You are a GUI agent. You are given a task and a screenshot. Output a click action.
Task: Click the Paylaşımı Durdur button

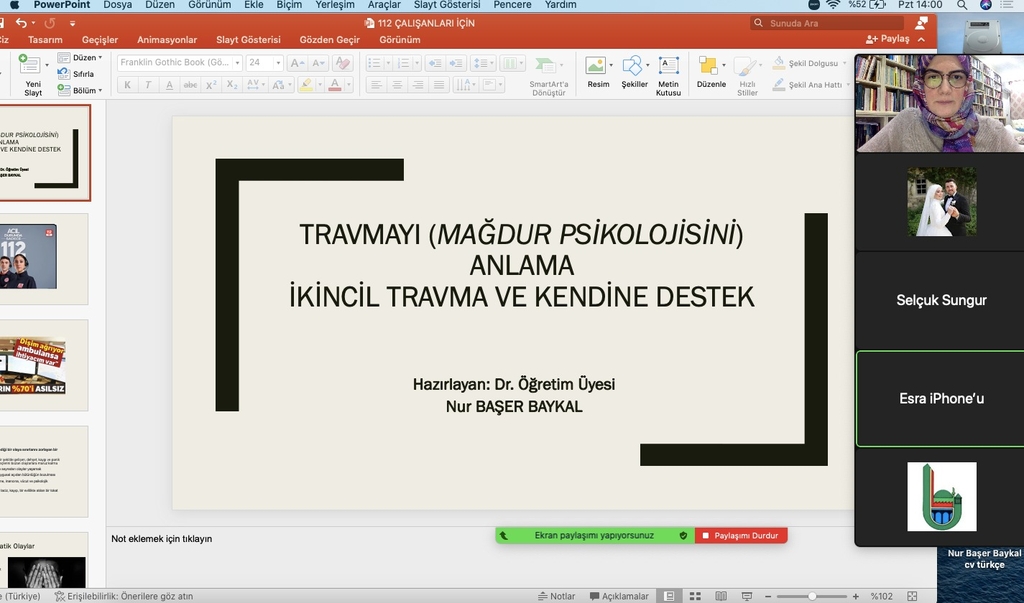pos(741,536)
